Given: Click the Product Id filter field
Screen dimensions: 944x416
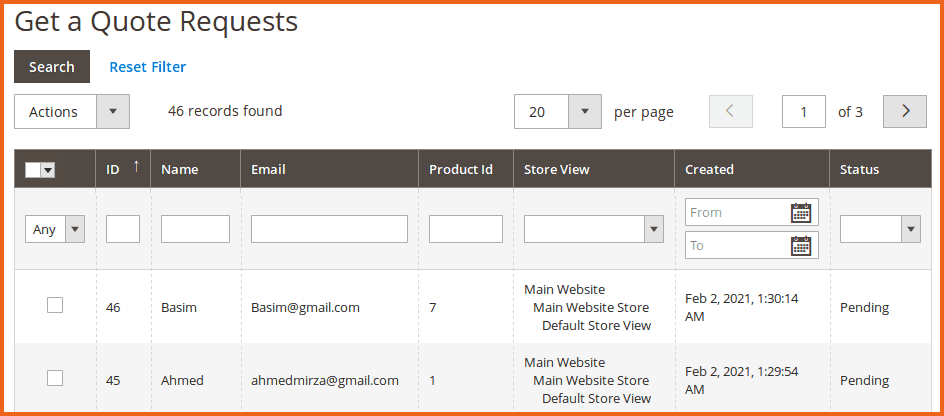Looking at the screenshot, I should (x=465, y=229).
